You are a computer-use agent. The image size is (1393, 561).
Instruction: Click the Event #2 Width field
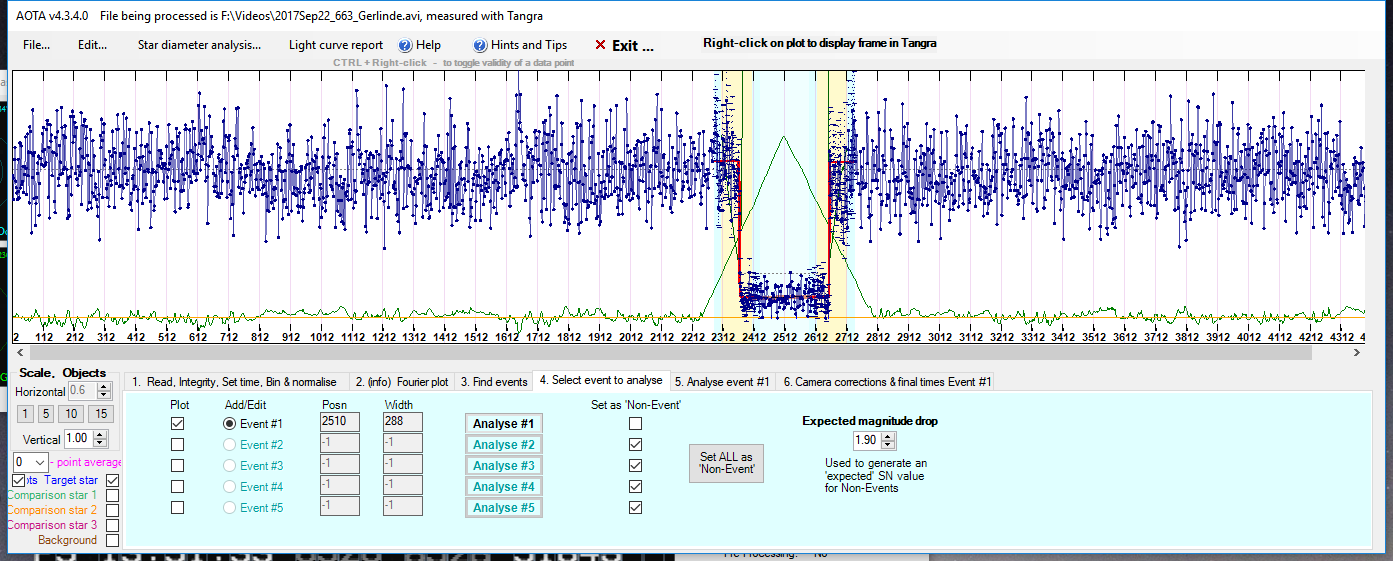click(x=403, y=444)
